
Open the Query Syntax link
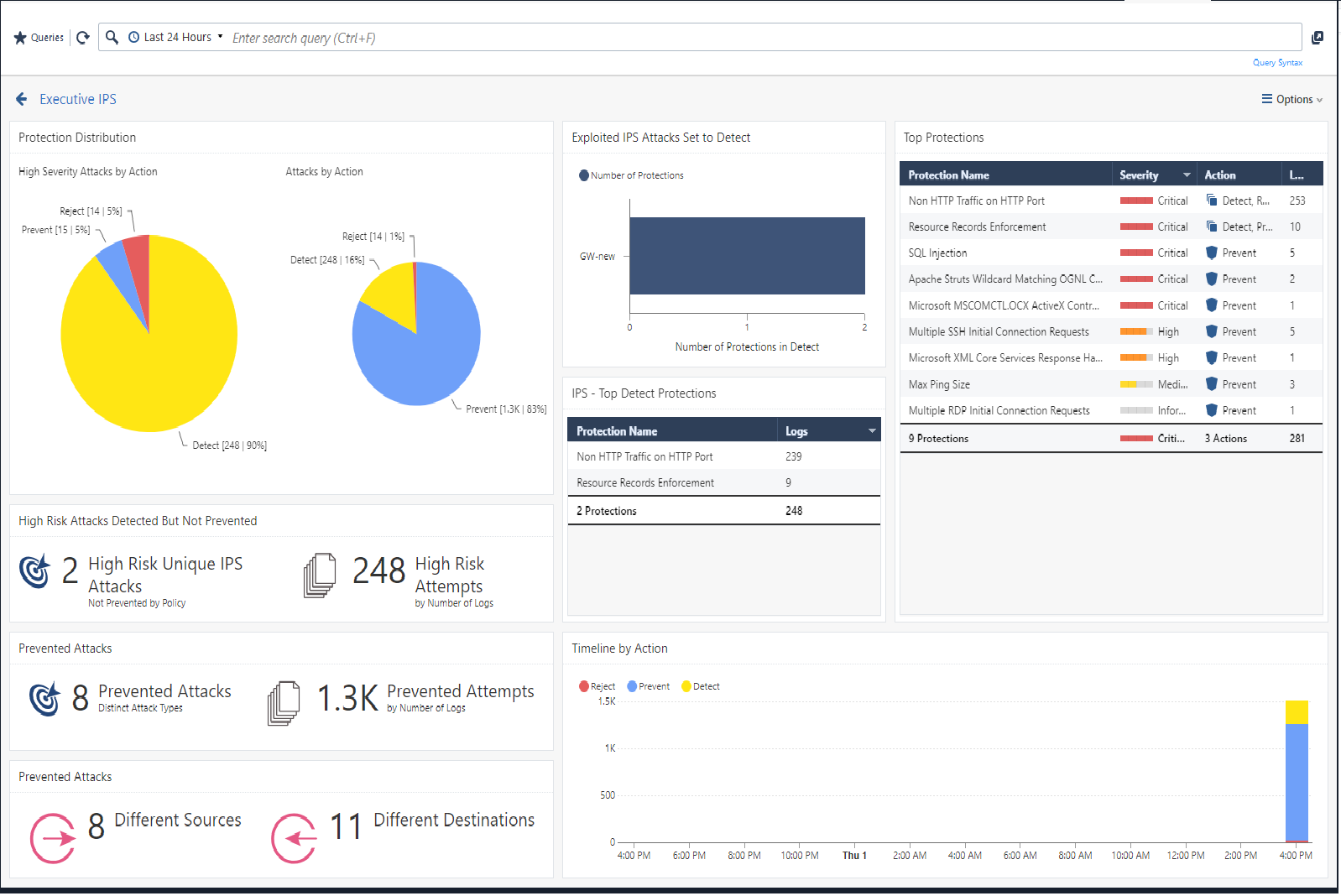1277,63
